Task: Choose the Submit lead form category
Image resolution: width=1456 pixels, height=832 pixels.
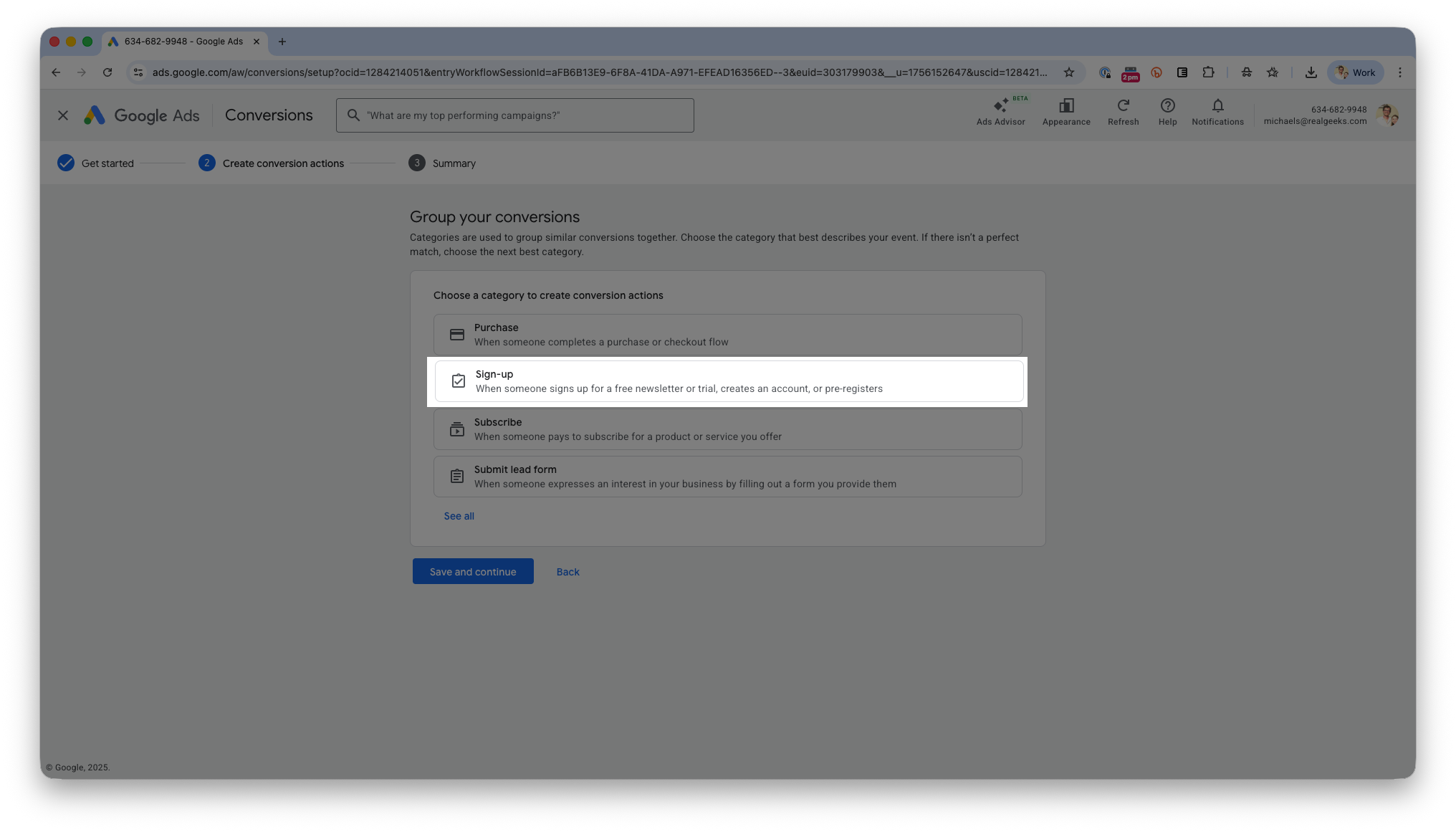Action: click(727, 477)
